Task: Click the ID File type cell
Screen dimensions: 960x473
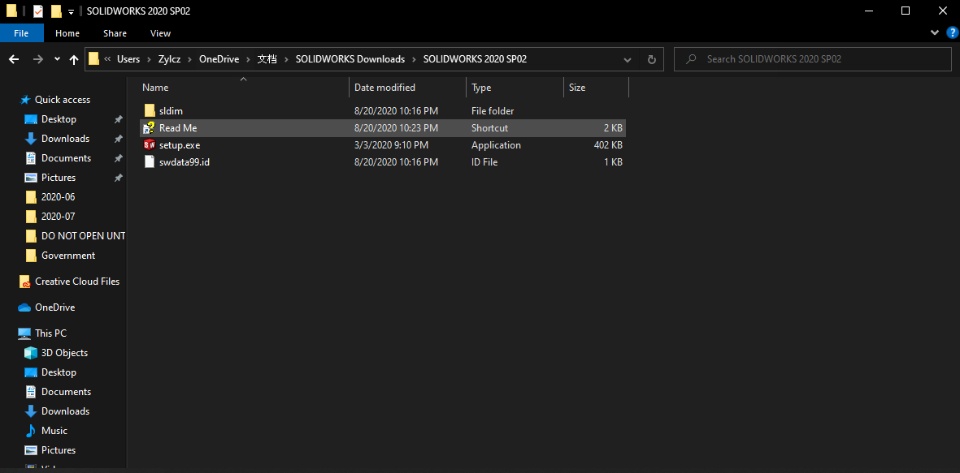Action: (x=484, y=162)
